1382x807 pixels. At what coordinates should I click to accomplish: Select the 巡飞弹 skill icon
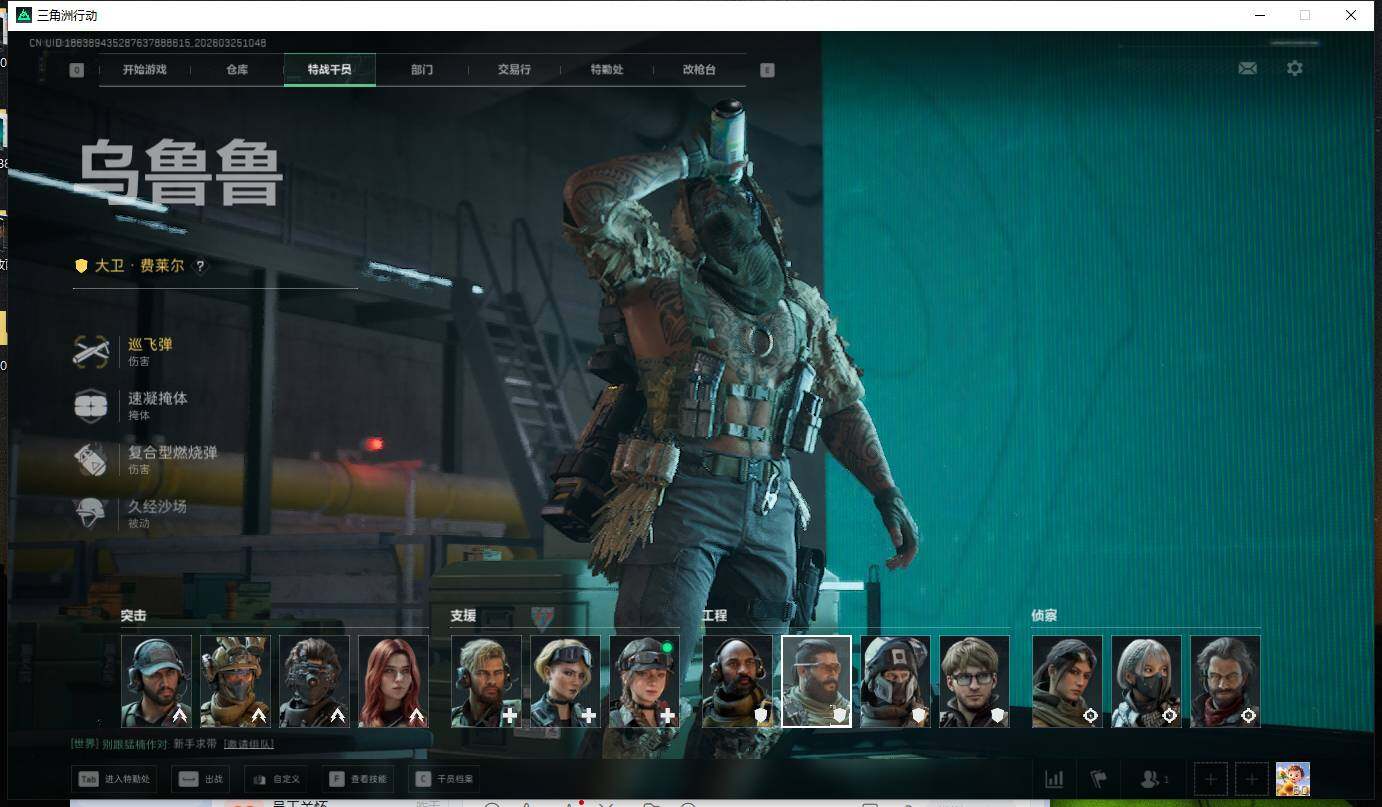pos(91,351)
